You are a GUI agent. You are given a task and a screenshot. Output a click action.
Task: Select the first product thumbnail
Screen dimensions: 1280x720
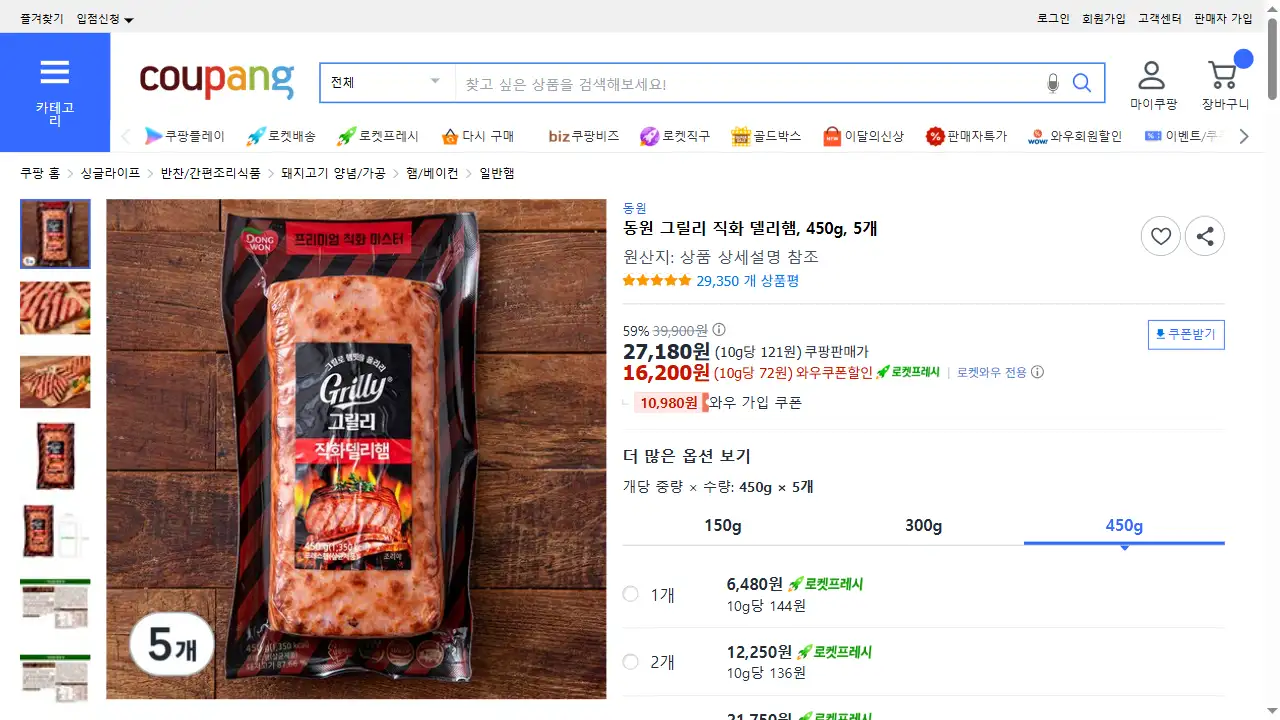click(55, 234)
